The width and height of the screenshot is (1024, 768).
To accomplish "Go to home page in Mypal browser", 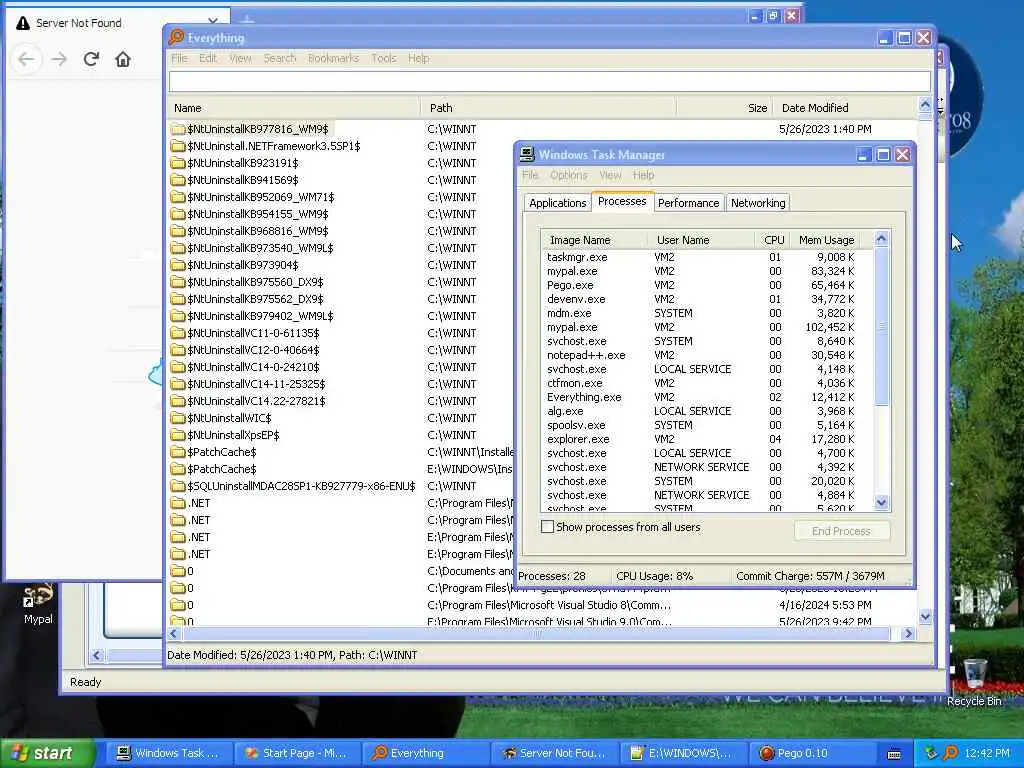I will click(123, 59).
